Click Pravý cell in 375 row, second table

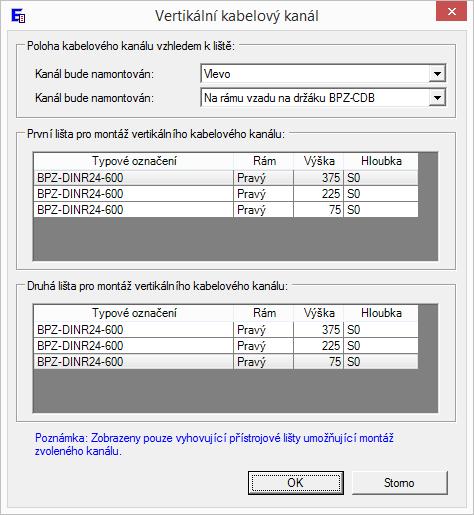pyautogui.click(x=263, y=330)
